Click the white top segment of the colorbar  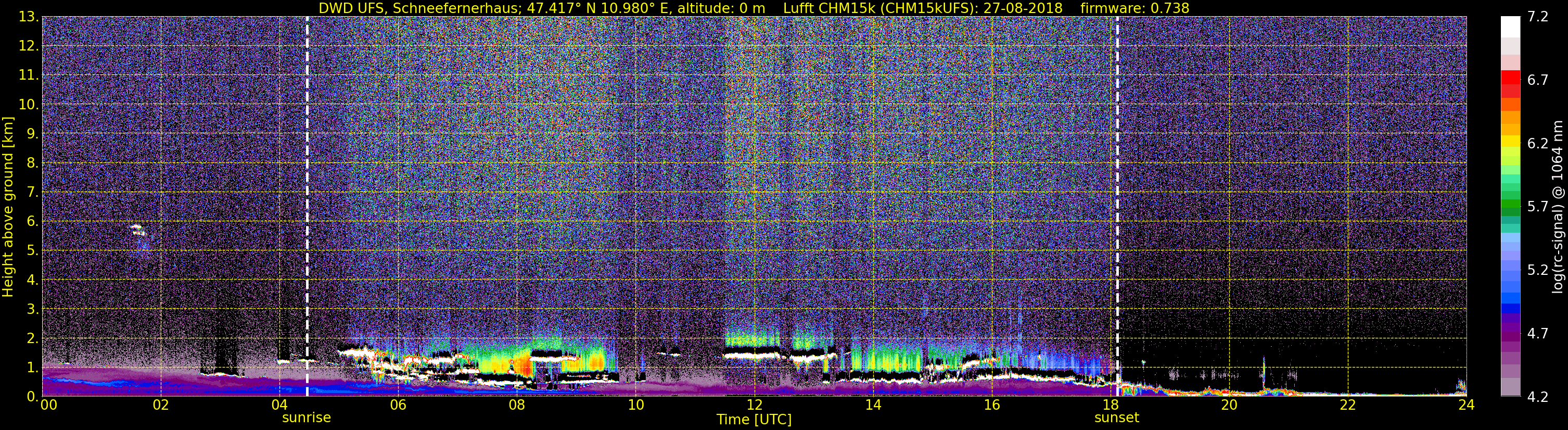(1510, 28)
